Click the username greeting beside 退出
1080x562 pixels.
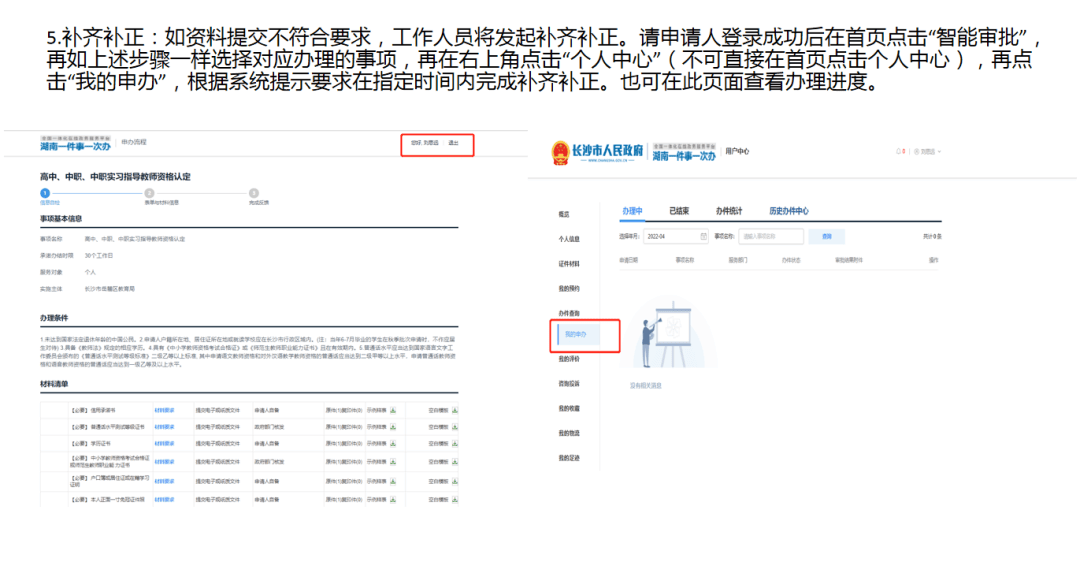click(424, 143)
